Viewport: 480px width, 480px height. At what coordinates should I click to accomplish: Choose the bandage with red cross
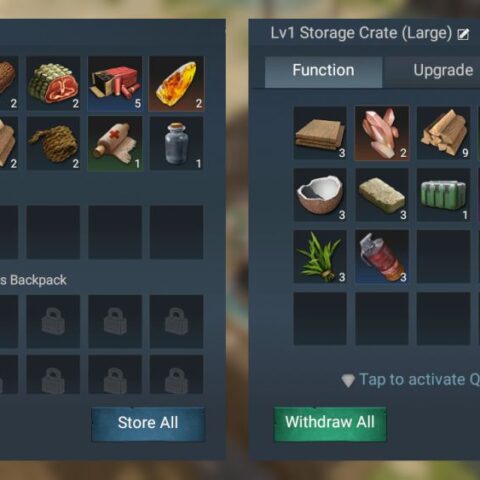115,143
